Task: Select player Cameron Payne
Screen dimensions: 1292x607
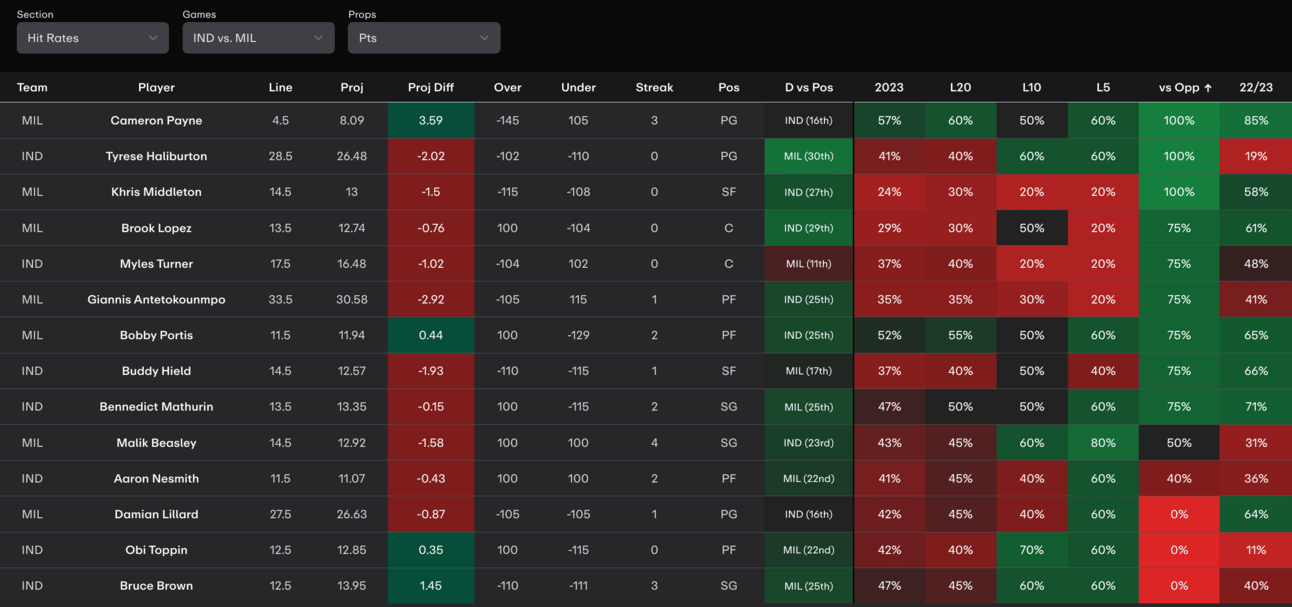Action: (x=156, y=120)
